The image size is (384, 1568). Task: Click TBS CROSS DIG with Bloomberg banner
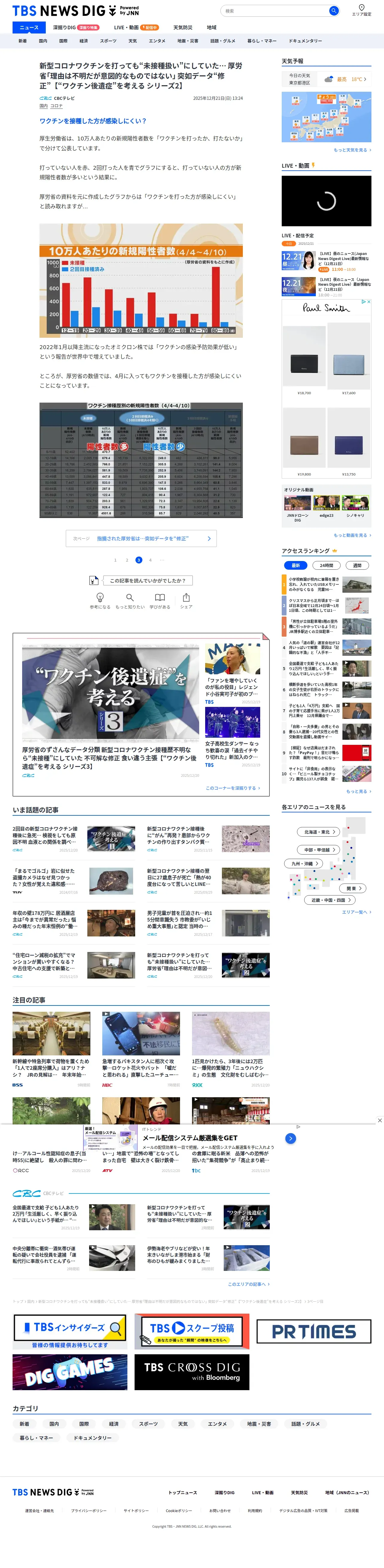point(192,1372)
